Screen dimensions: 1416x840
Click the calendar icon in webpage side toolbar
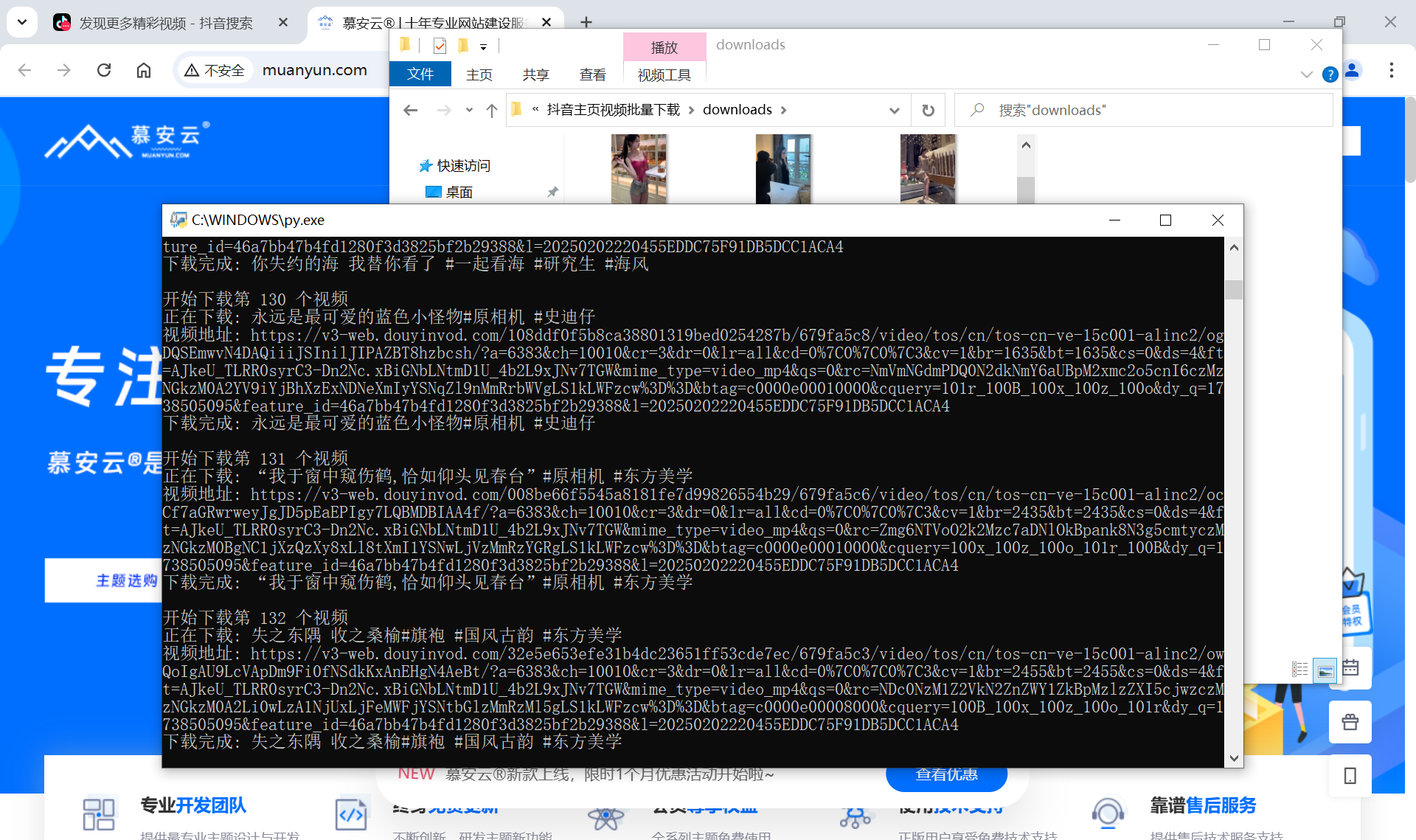click(x=1350, y=668)
